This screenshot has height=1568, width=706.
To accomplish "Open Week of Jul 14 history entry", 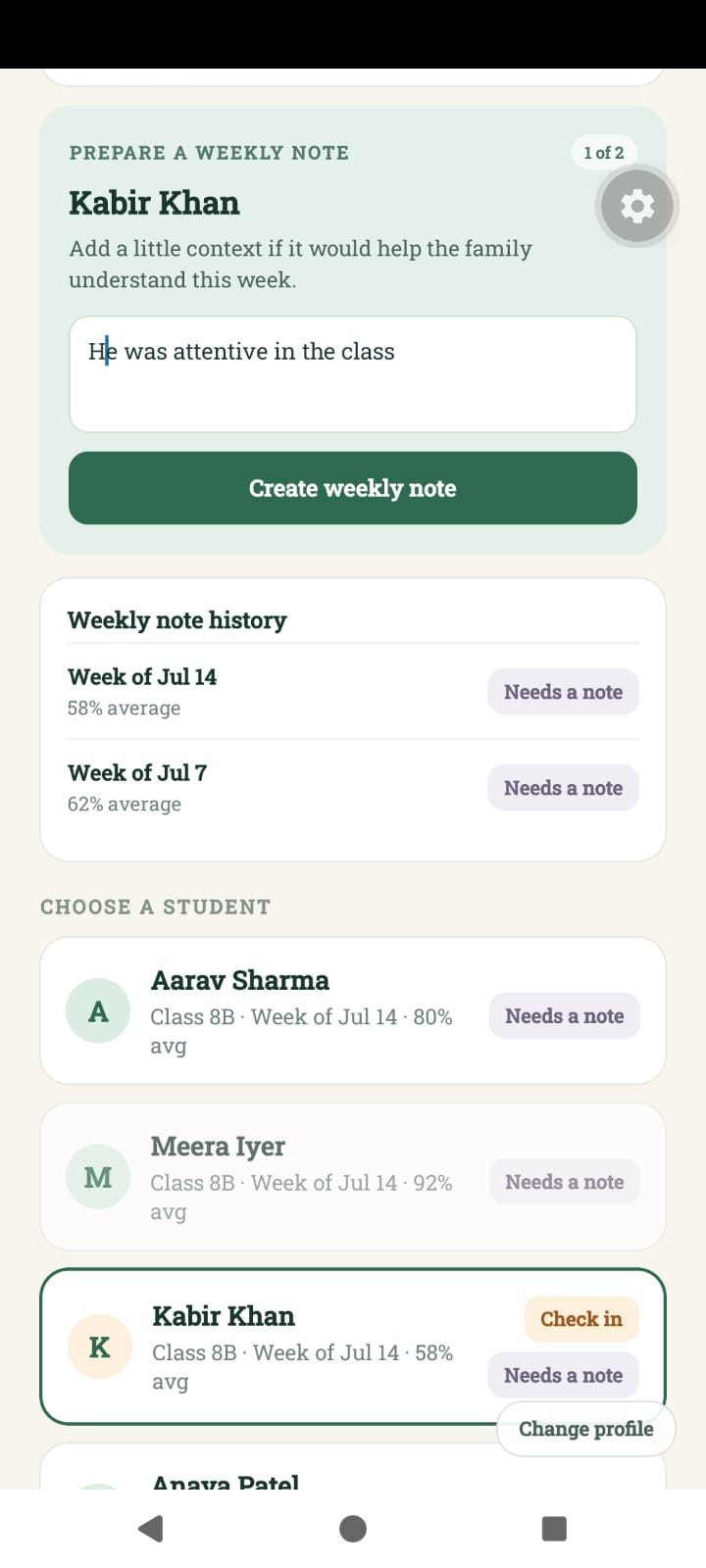I will (x=353, y=692).
